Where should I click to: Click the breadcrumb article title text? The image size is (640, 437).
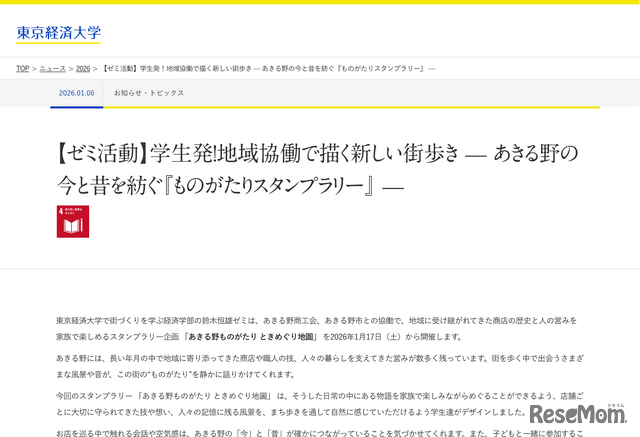pyautogui.click(x=268, y=69)
